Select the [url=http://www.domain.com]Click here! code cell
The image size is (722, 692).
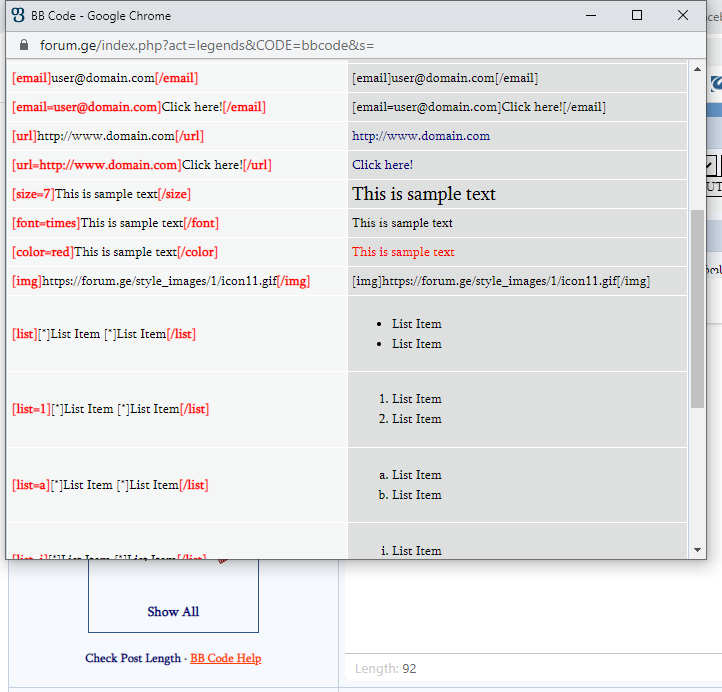click(x=177, y=165)
